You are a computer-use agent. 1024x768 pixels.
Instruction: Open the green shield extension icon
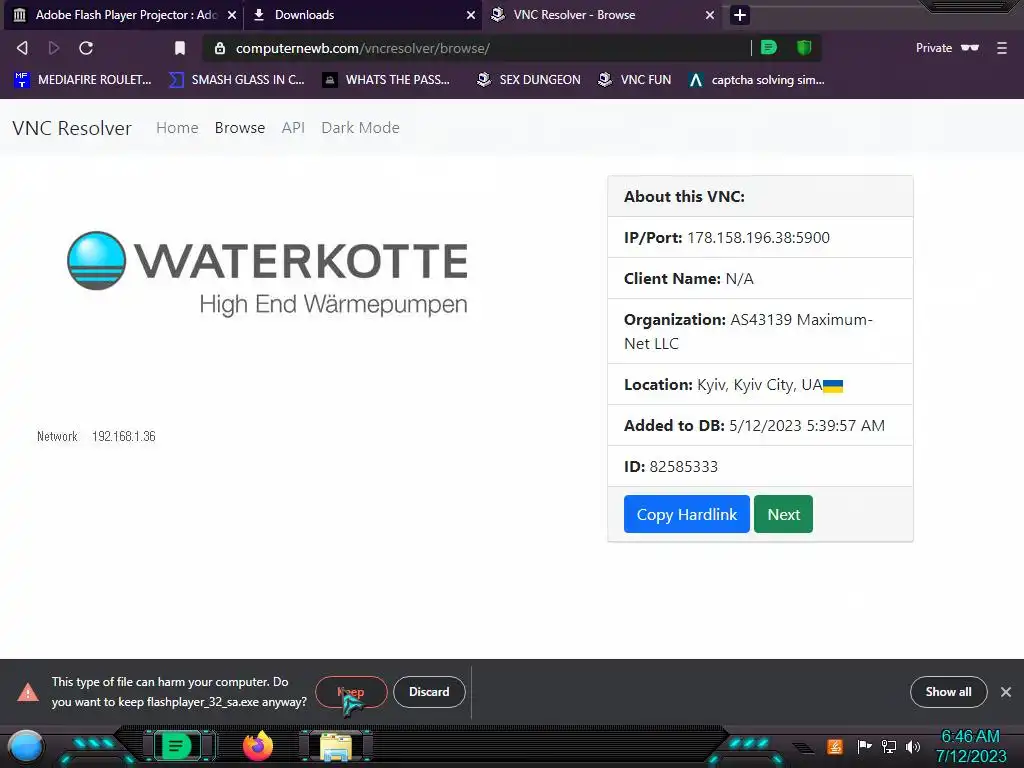tap(804, 48)
